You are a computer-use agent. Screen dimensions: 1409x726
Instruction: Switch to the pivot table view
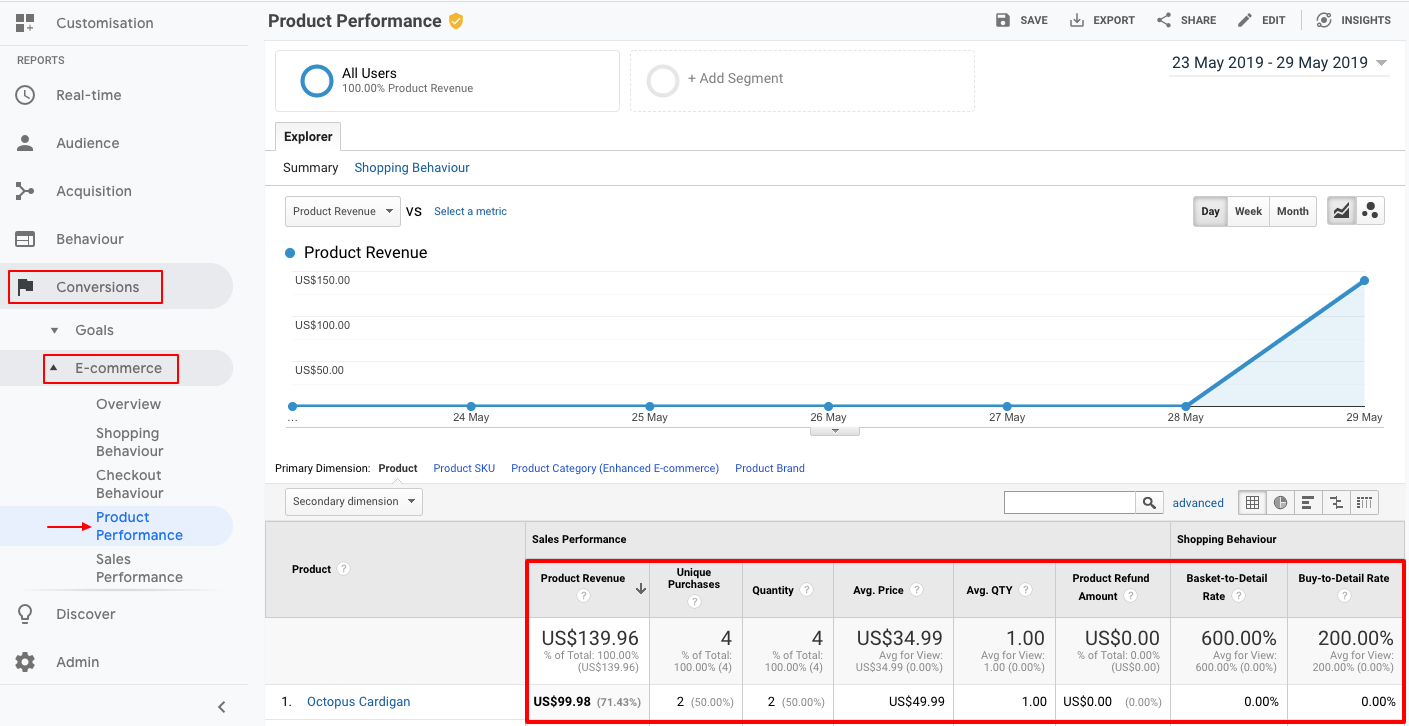(x=1365, y=502)
